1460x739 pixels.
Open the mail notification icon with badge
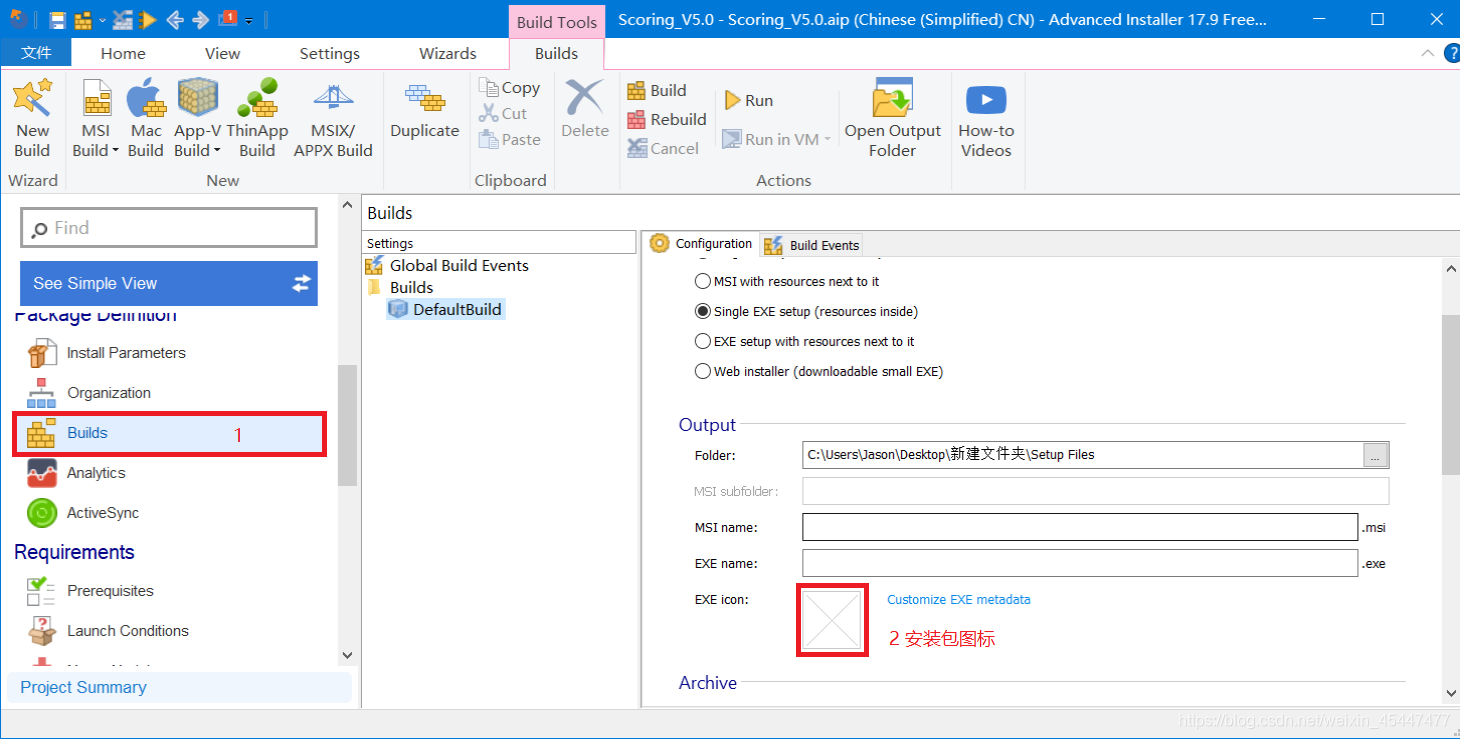tap(228, 18)
